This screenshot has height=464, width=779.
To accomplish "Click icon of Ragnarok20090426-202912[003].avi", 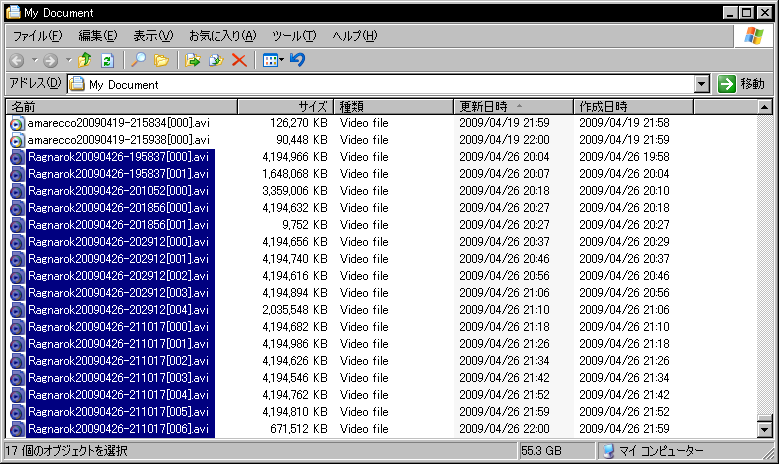I will [17, 293].
